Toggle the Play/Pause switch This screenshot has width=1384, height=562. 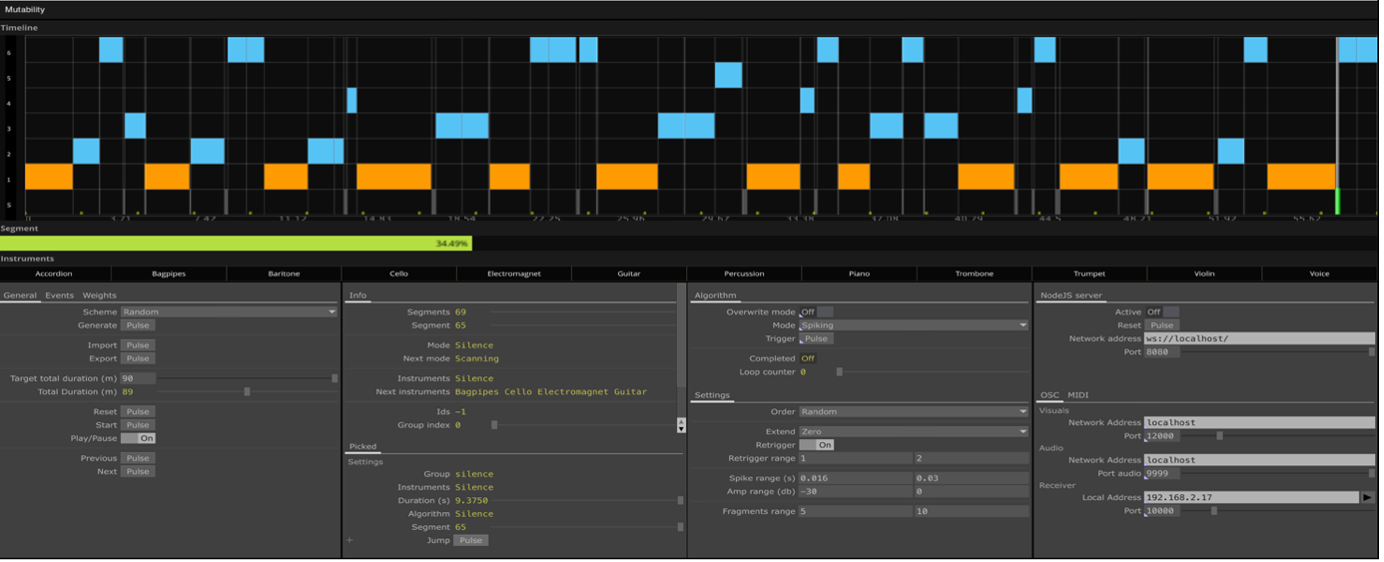(138, 438)
